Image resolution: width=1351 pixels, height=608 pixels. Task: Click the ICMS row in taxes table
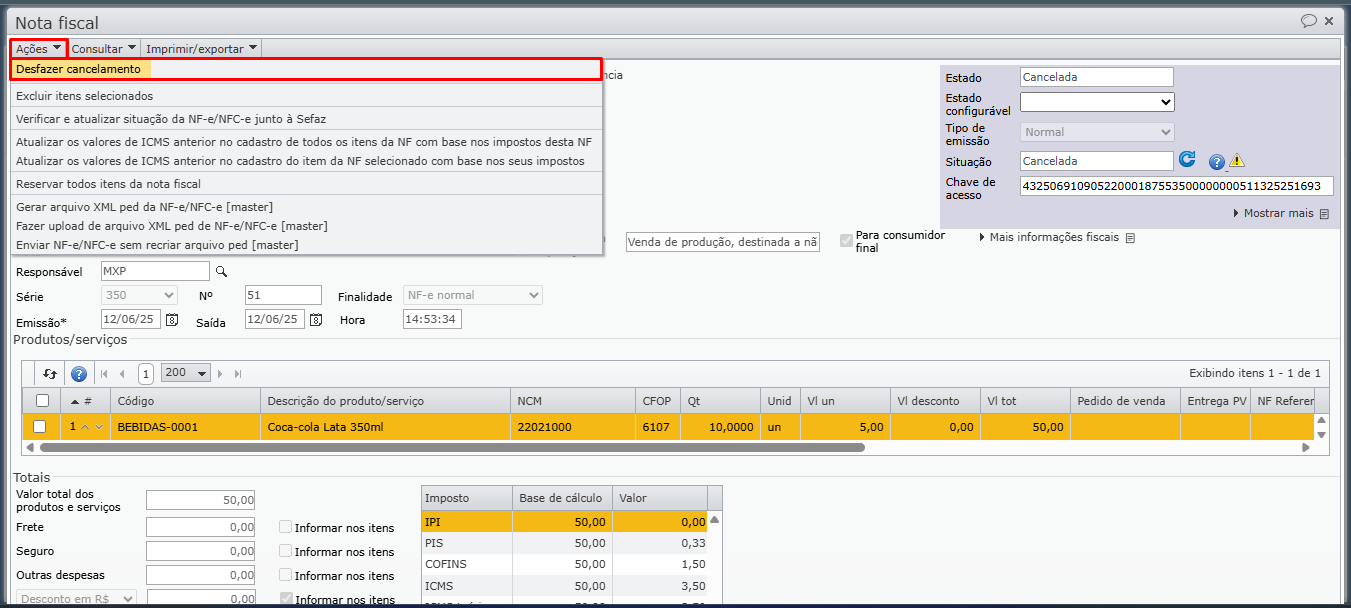coord(565,586)
